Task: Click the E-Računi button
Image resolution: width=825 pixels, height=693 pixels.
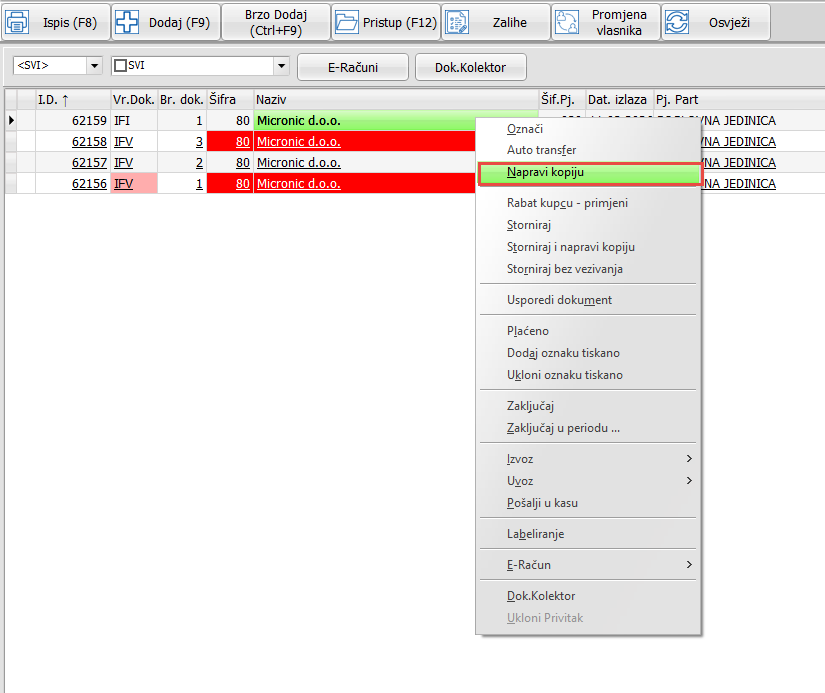Action: pyautogui.click(x=352, y=67)
